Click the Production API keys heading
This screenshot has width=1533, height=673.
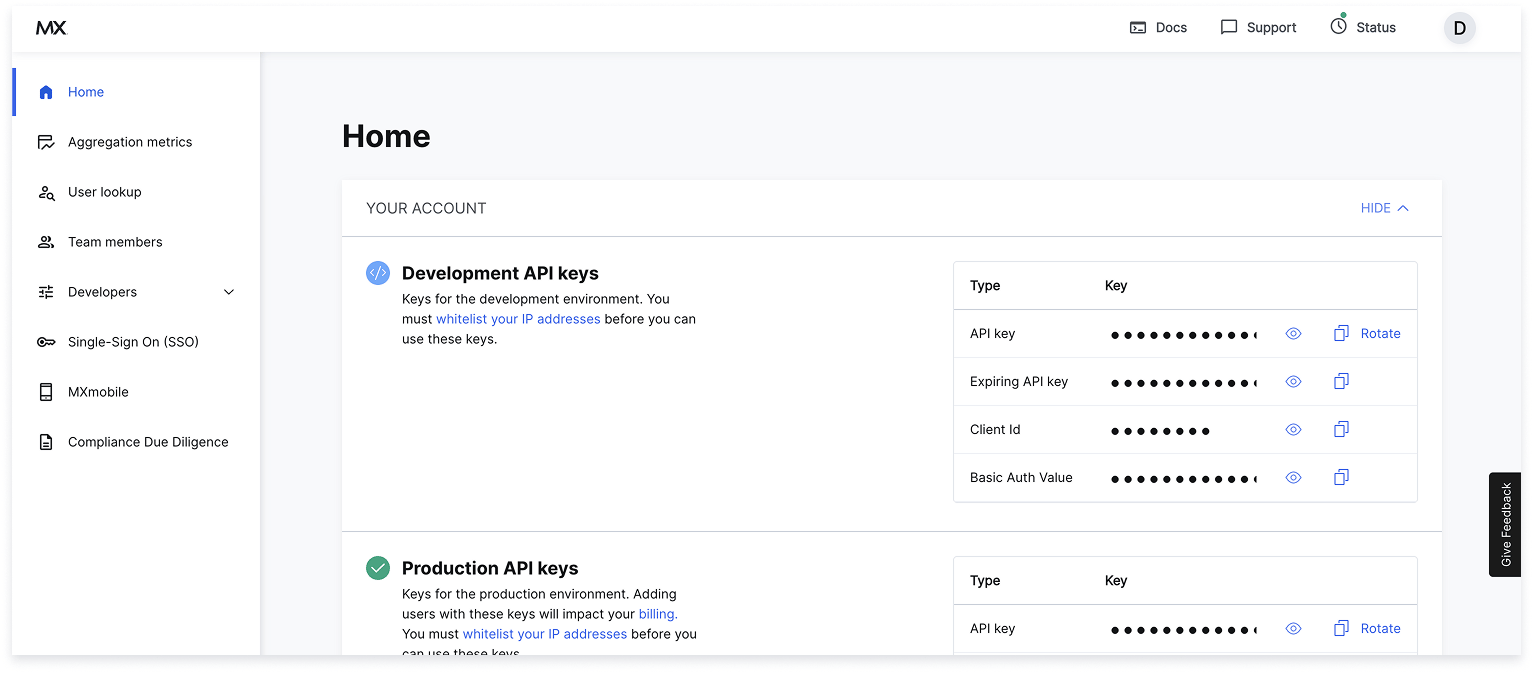(x=490, y=568)
